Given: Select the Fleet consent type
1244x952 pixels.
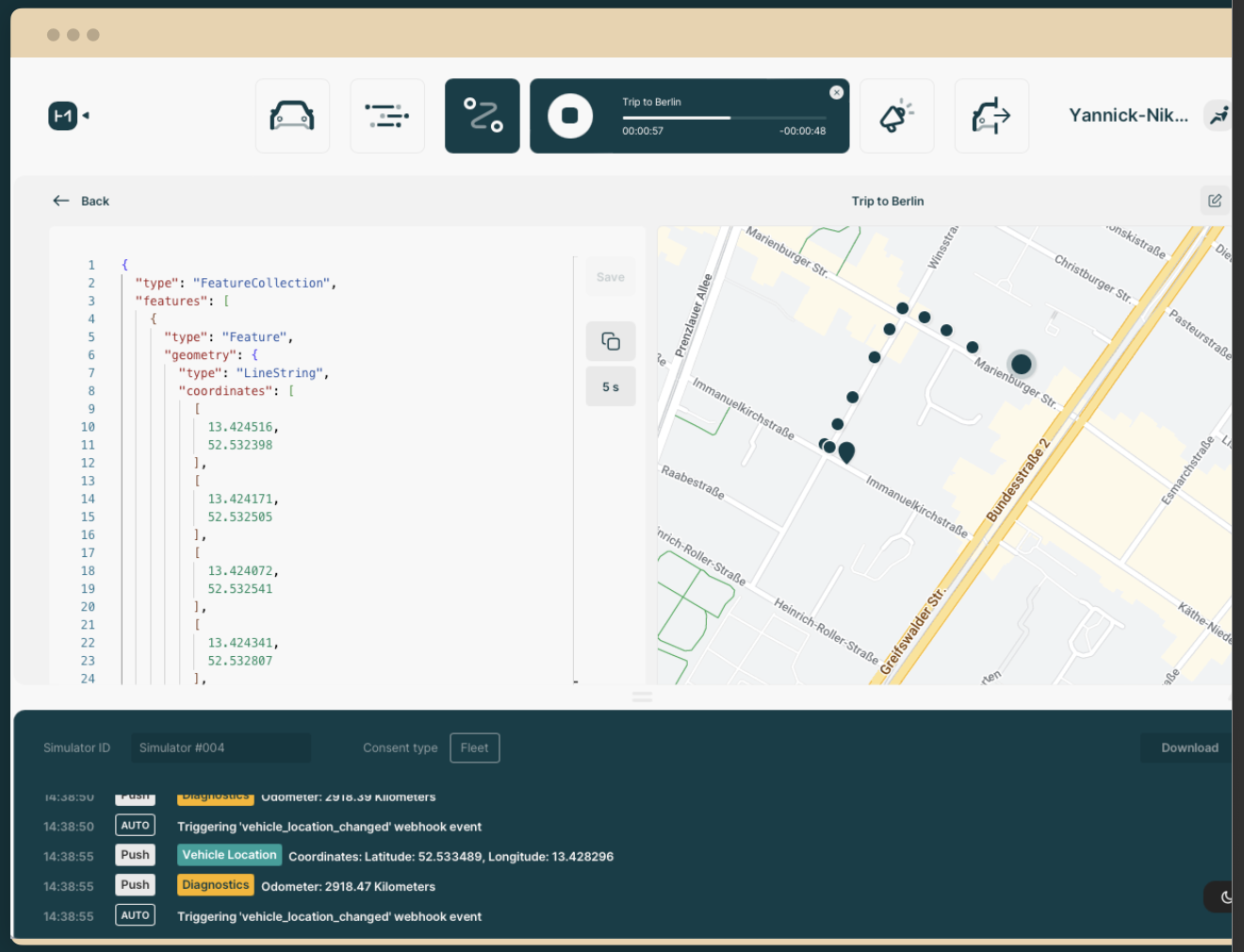Looking at the screenshot, I should coord(475,747).
